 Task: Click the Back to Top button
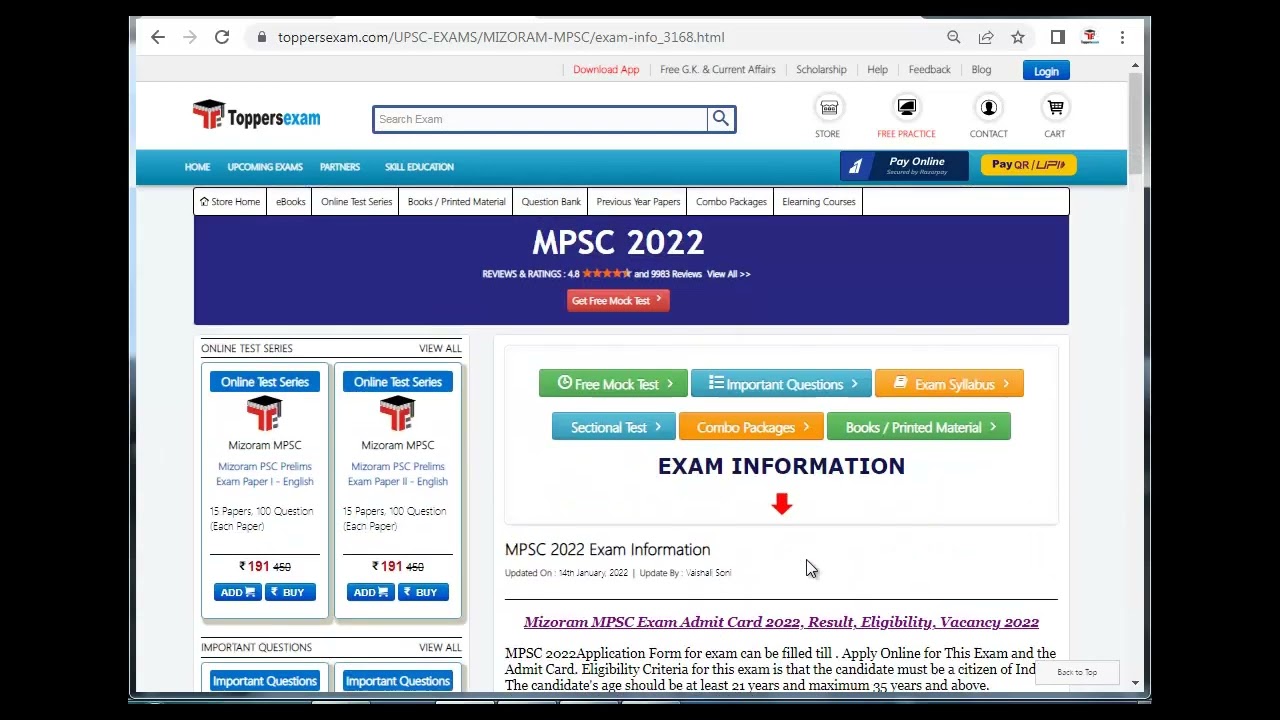pos(1077,672)
